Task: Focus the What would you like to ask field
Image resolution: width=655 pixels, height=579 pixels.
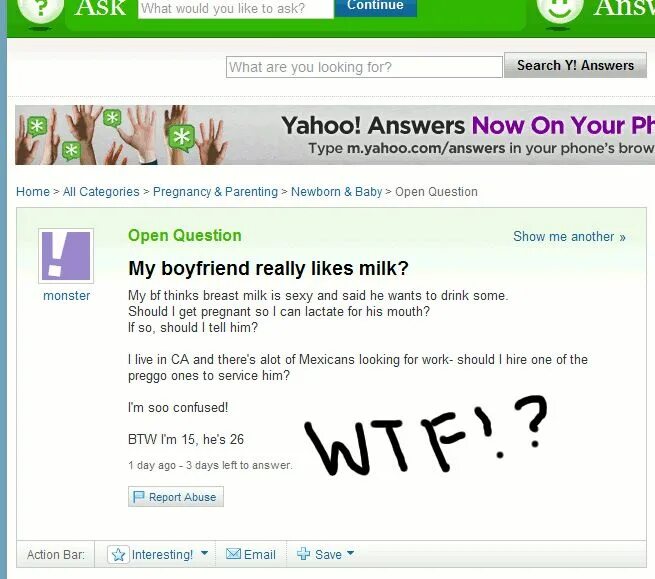Action: [236, 8]
